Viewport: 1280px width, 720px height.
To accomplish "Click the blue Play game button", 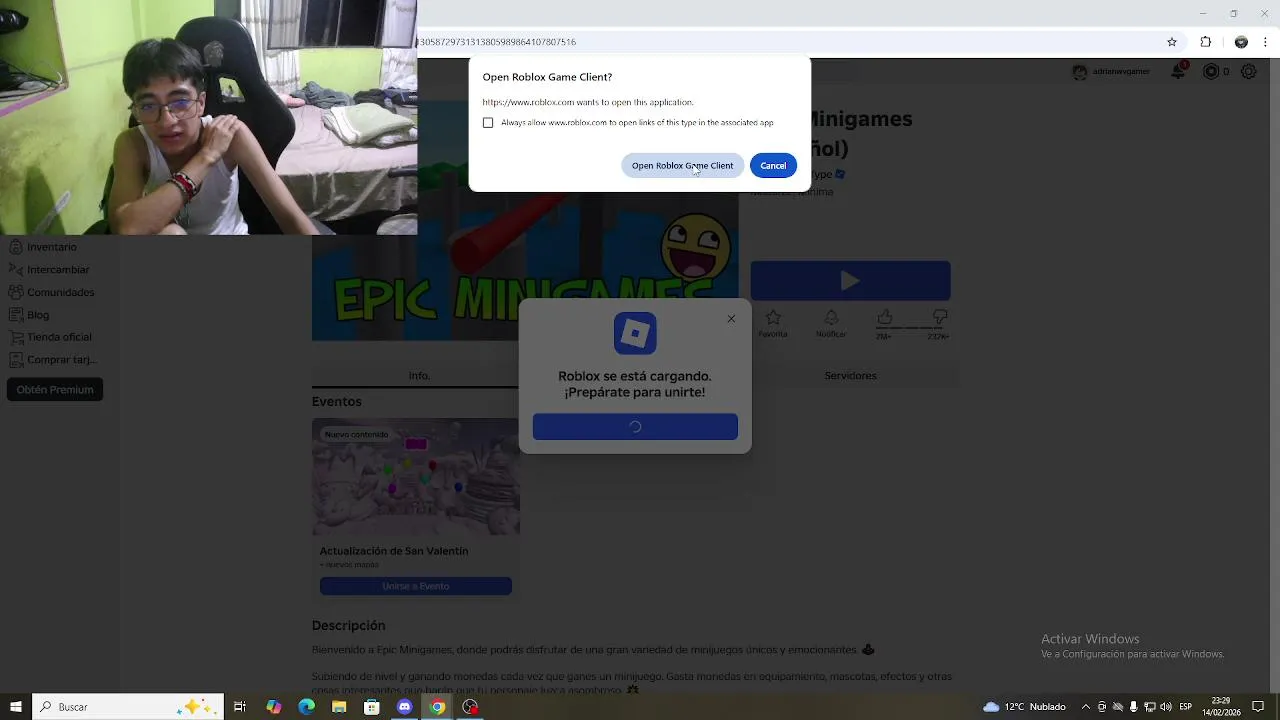I will pos(850,281).
